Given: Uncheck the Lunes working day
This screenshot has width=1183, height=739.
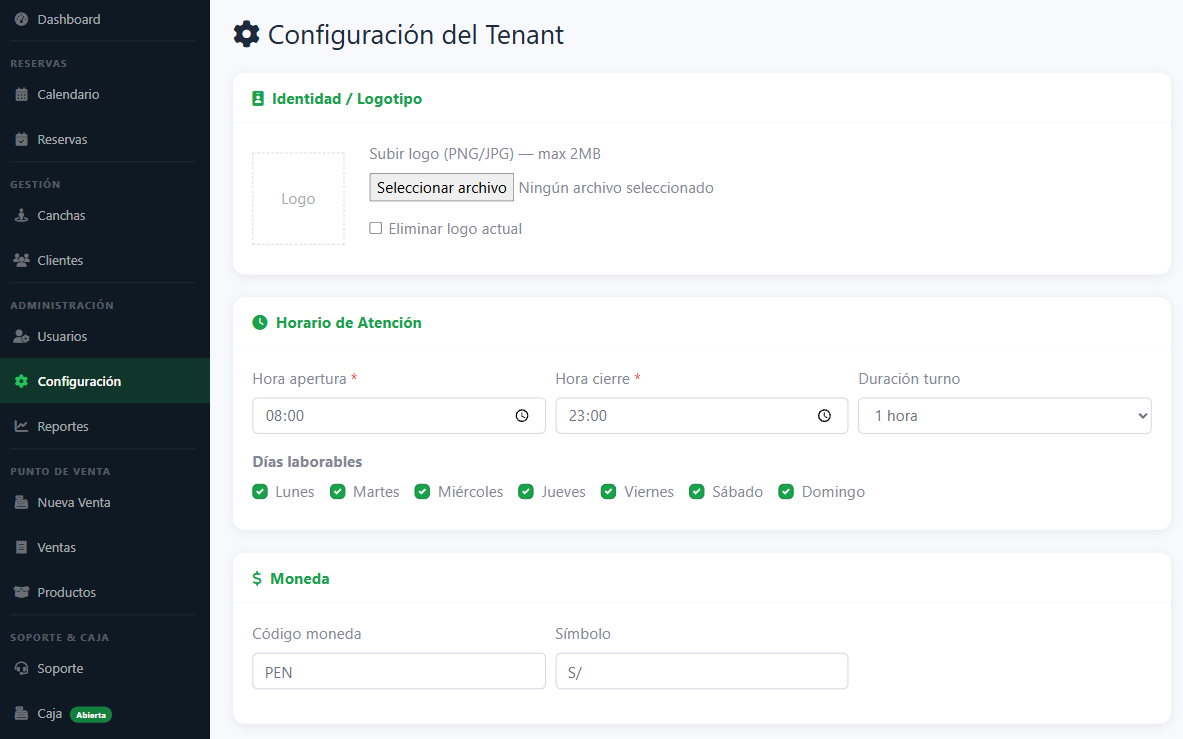Looking at the screenshot, I should point(260,492).
